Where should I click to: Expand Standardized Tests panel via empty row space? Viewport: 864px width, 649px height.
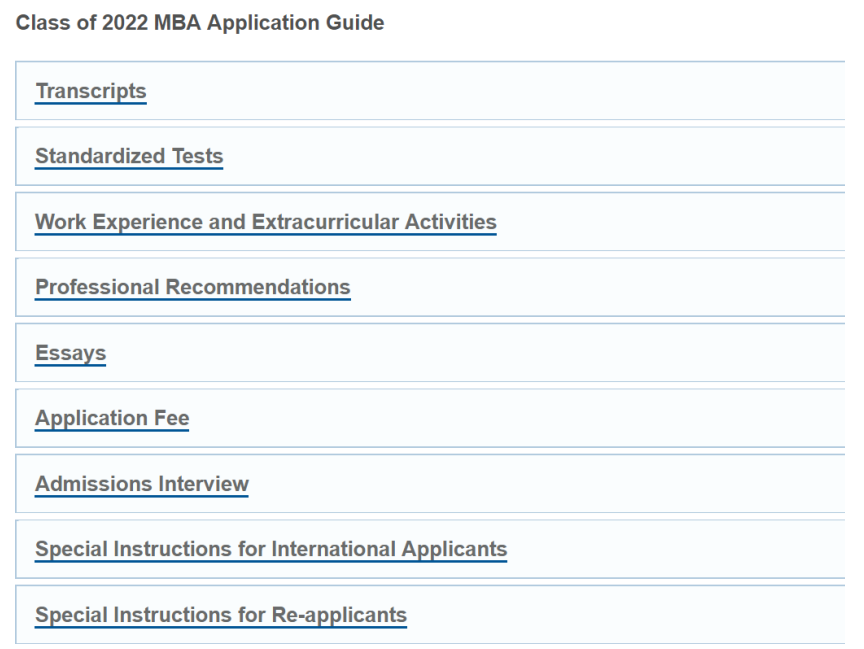tap(540, 156)
